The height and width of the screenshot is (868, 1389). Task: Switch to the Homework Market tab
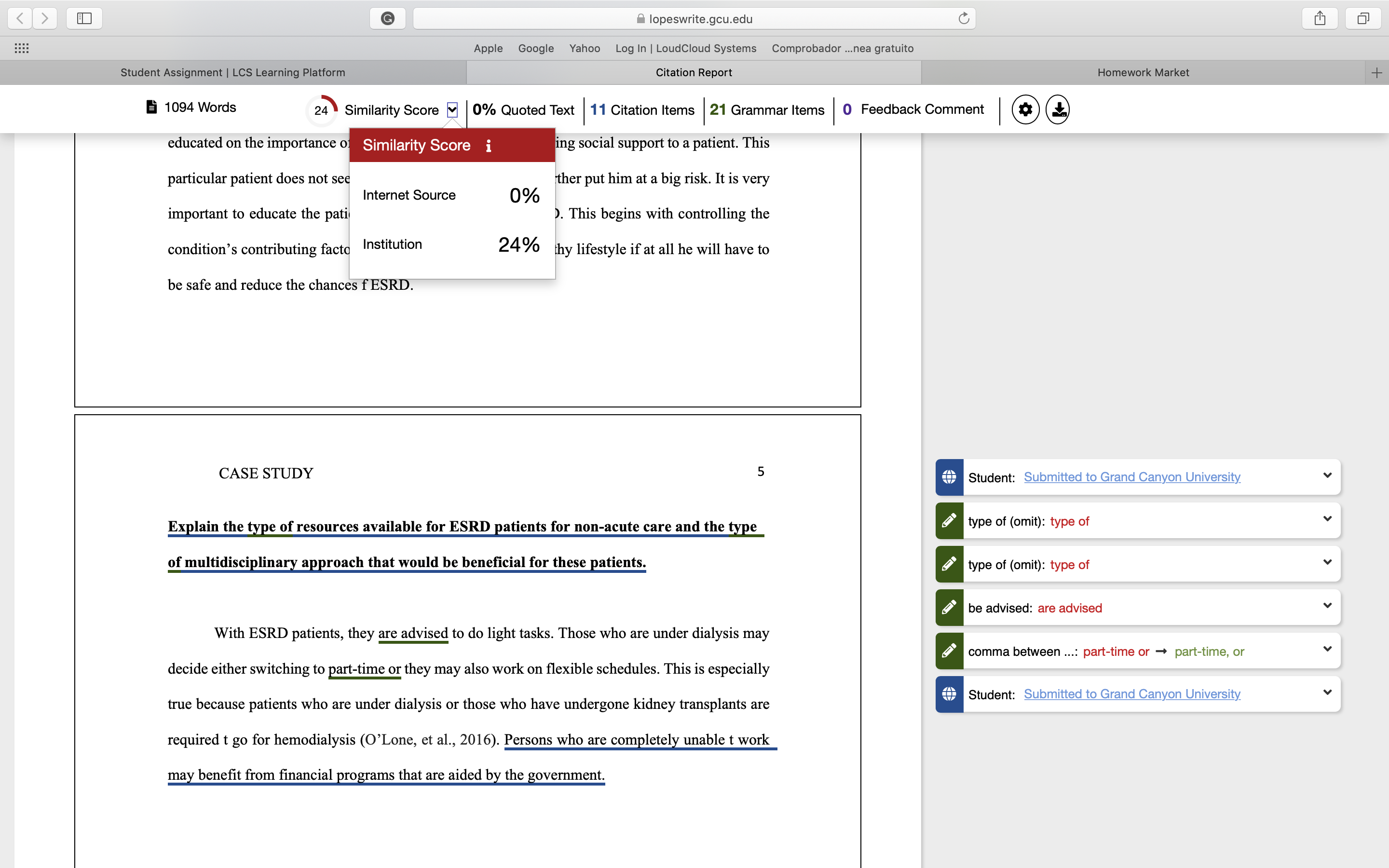pos(1144,72)
